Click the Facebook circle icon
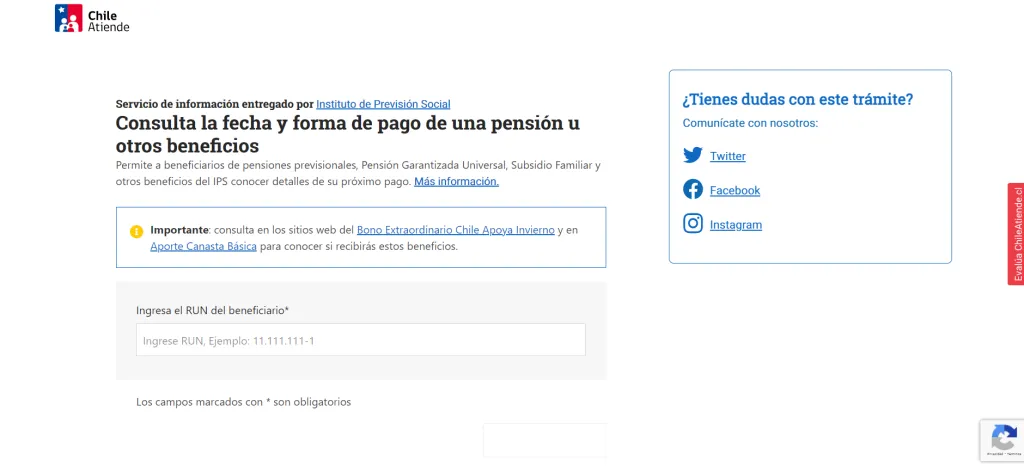The height and width of the screenshot is (466, 1024). click(693, 189)
